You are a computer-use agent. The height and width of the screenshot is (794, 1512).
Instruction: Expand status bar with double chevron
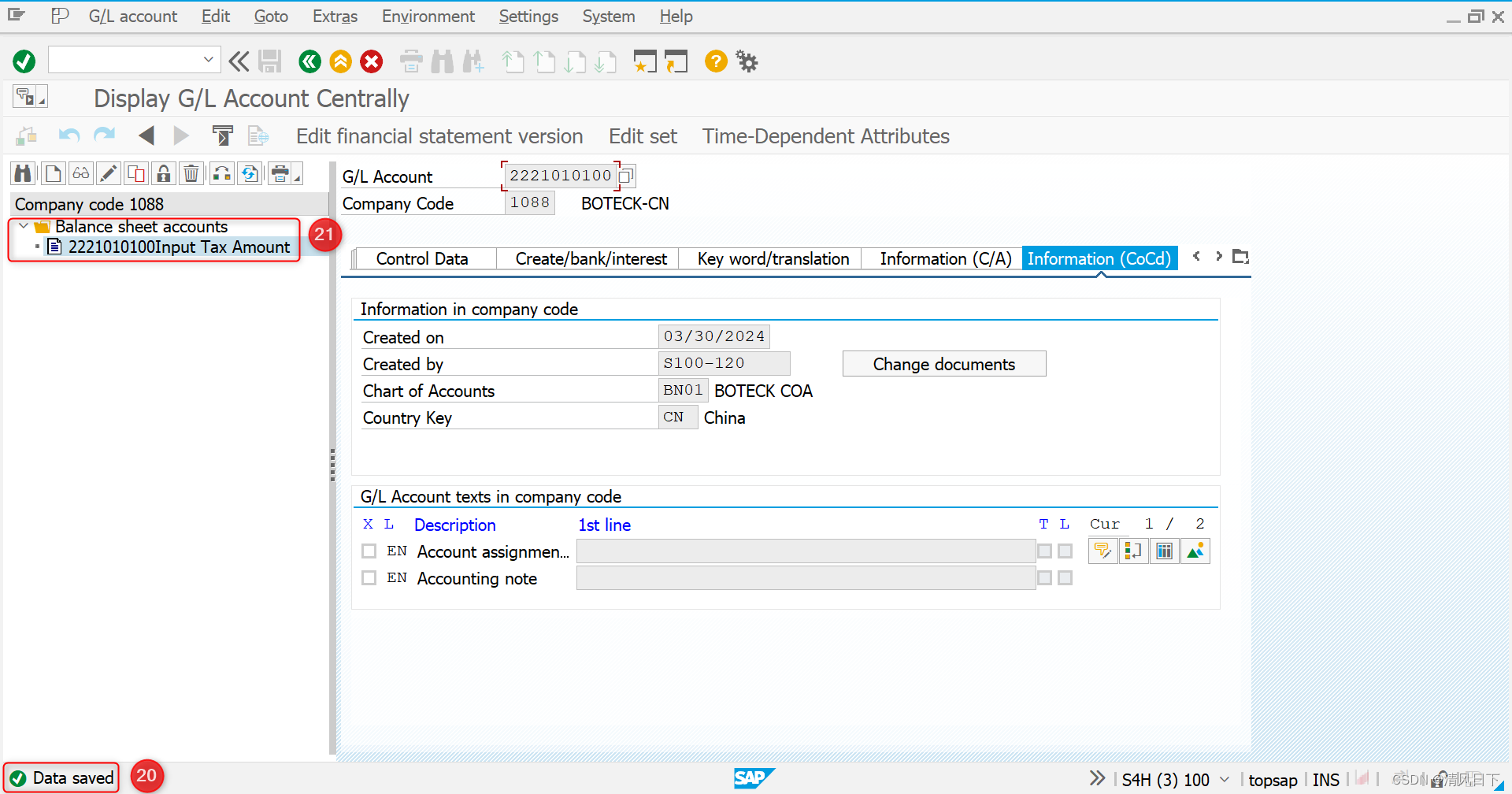1097,778
